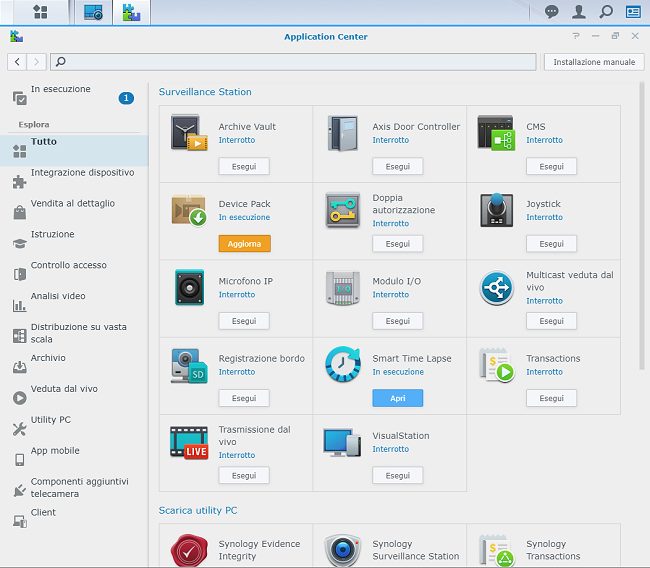
Task: Open the widgets panel icon
Action: [x=633, y=12]
